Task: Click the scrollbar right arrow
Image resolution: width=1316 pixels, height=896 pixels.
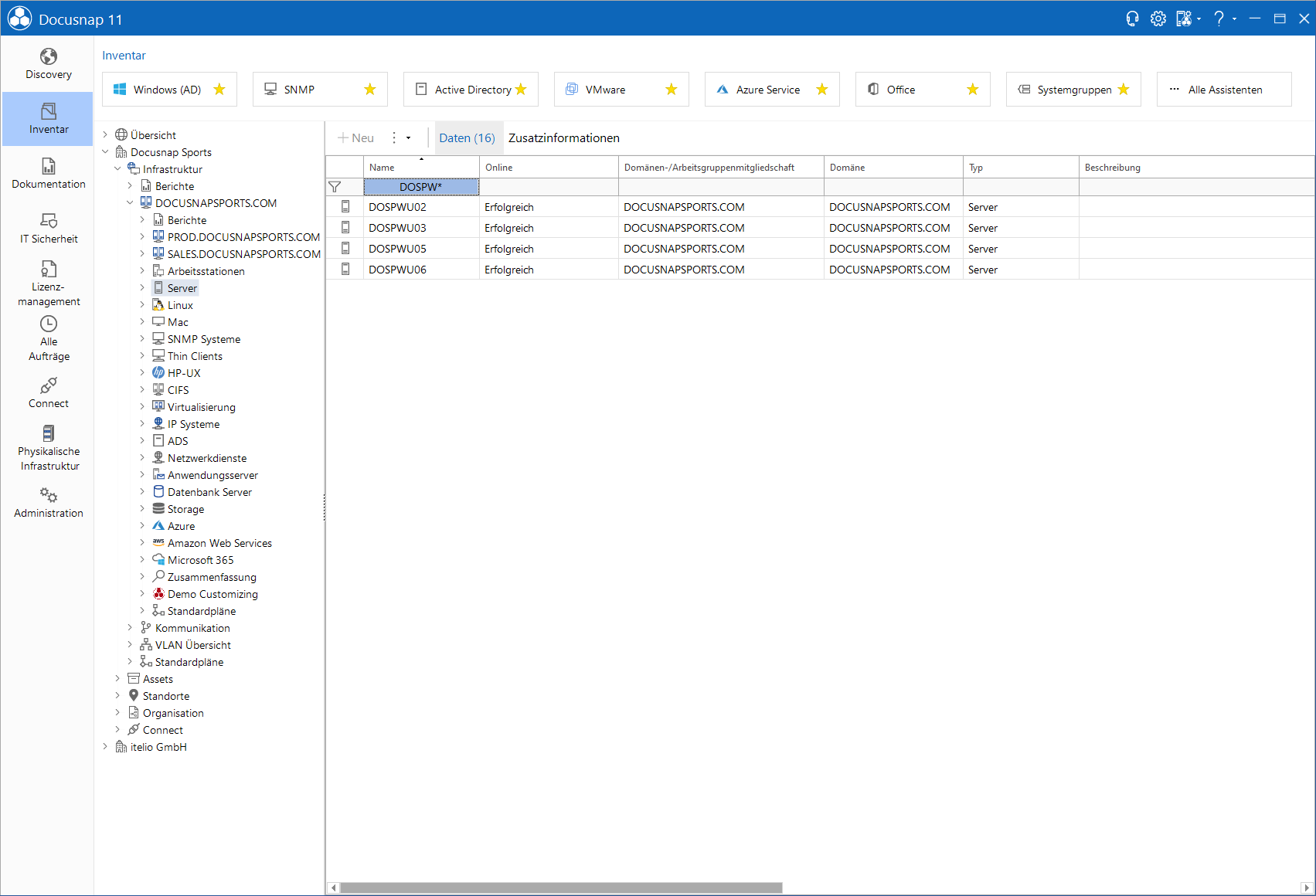Action: coord(1307,888)
